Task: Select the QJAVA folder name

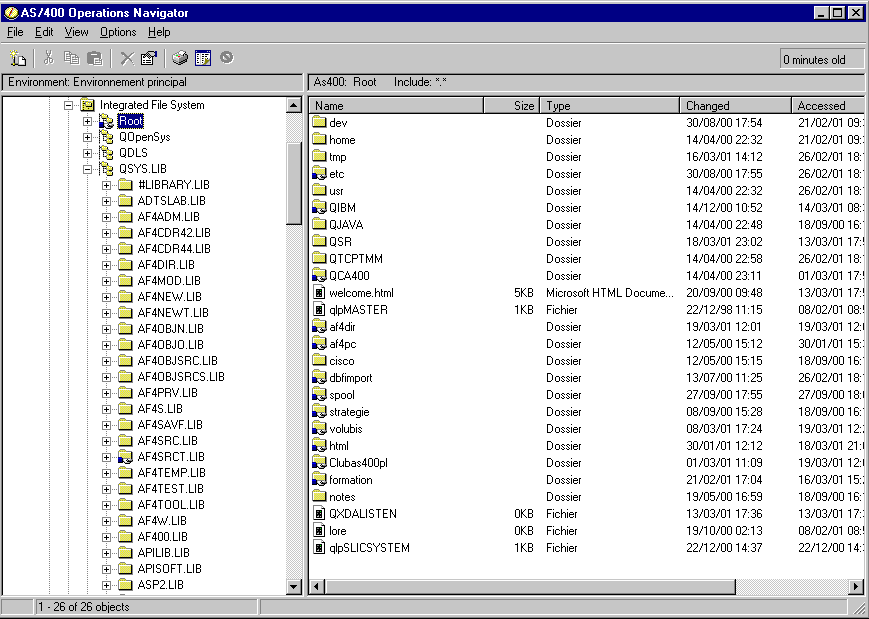Action: coord(346,224)
